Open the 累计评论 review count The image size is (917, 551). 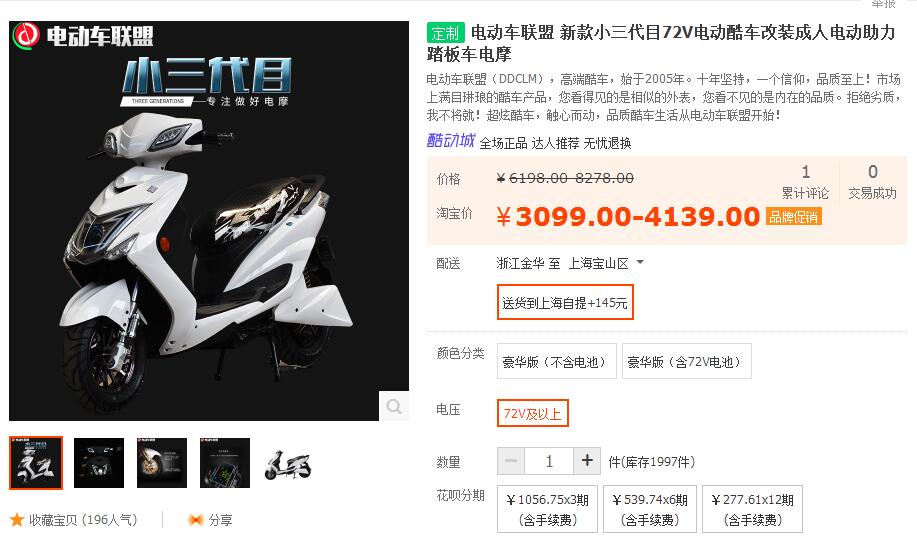tap(805, 182)
